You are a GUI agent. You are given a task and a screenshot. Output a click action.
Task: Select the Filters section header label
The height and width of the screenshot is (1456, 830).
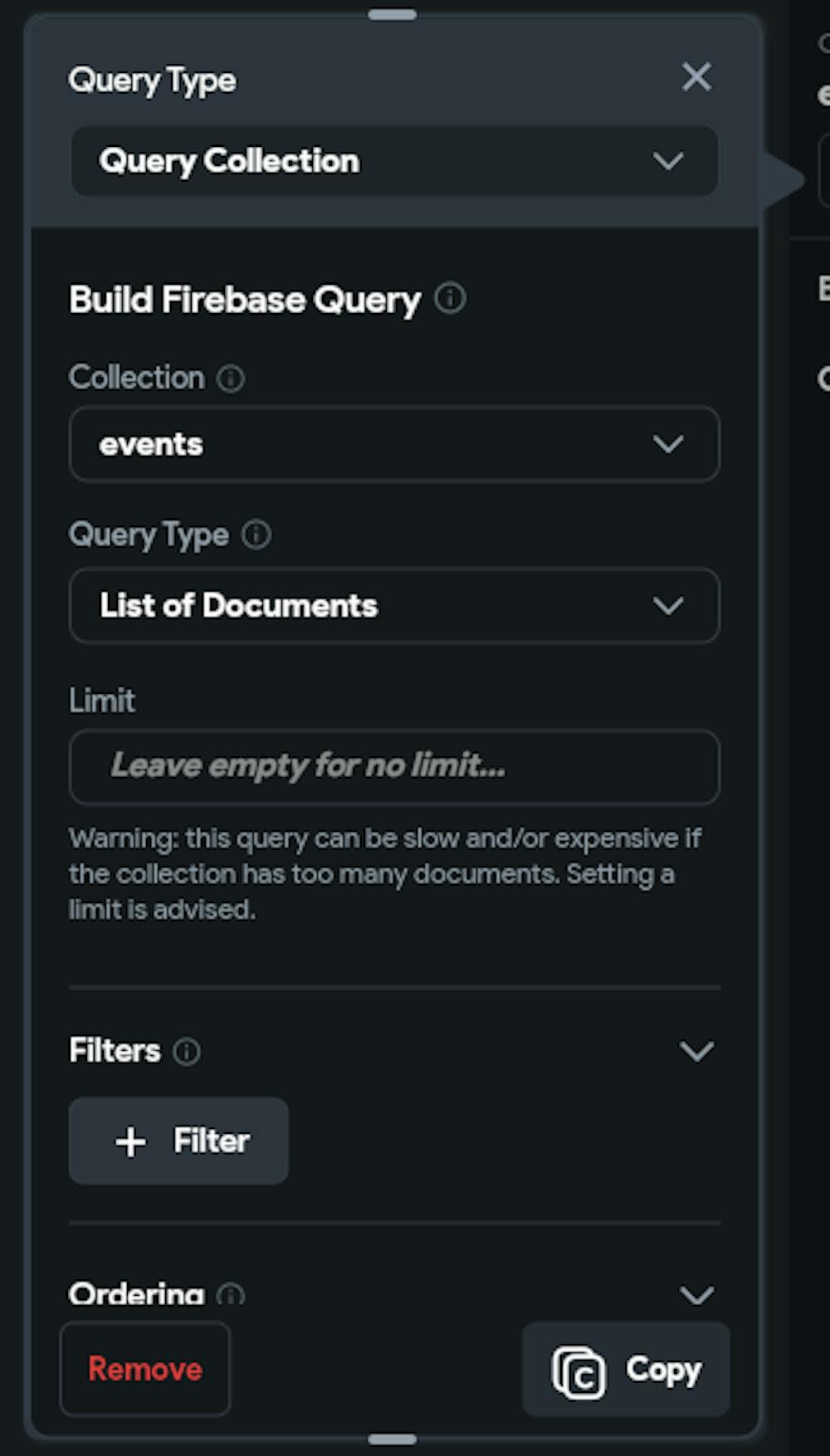[113, 1050]
